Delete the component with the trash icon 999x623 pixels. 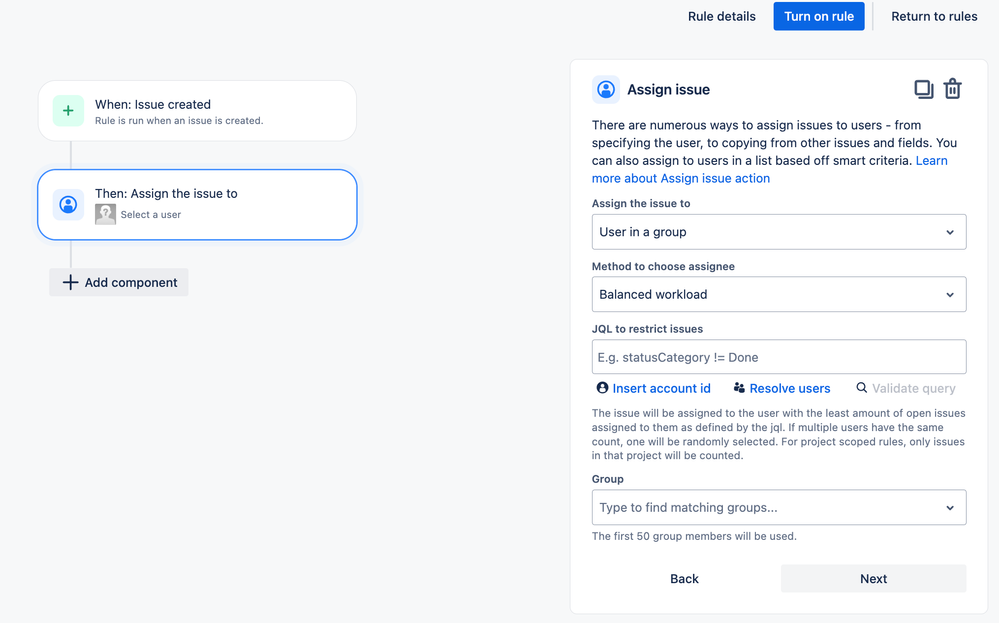(952, 89)
